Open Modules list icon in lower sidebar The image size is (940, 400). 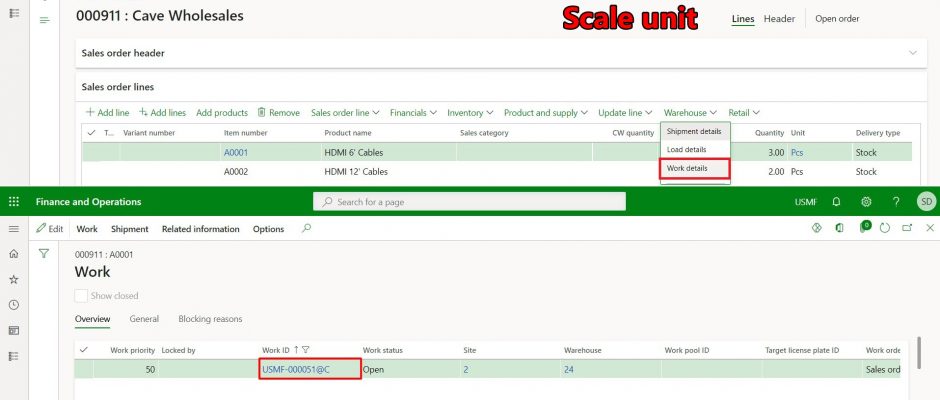coord(14,356)
